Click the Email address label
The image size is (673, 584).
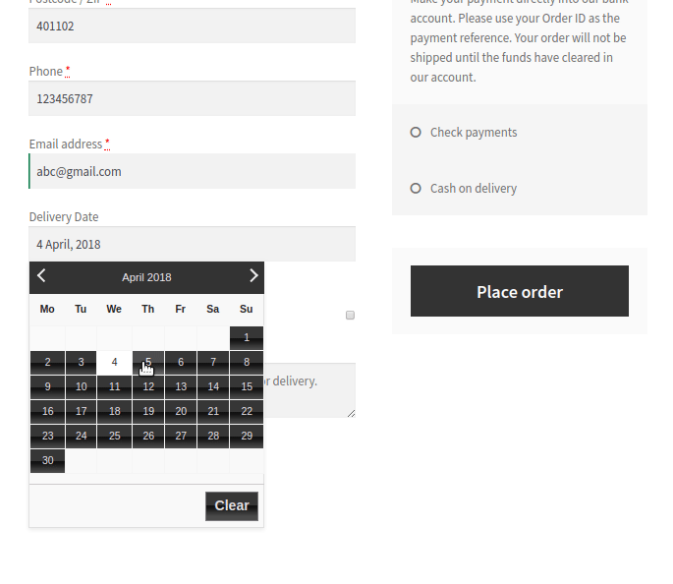pos(66,144)
